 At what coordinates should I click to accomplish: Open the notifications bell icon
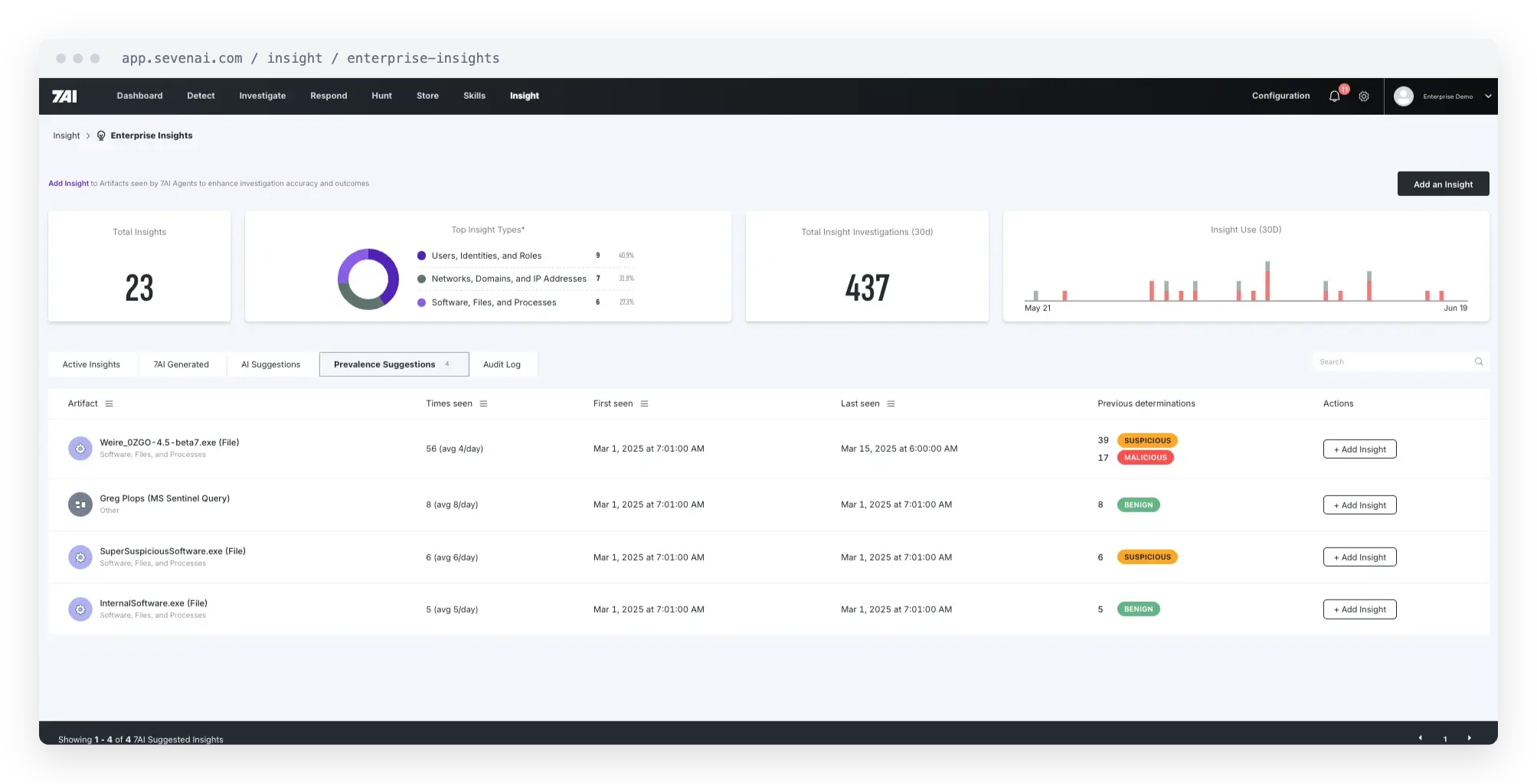(1334, 96)
